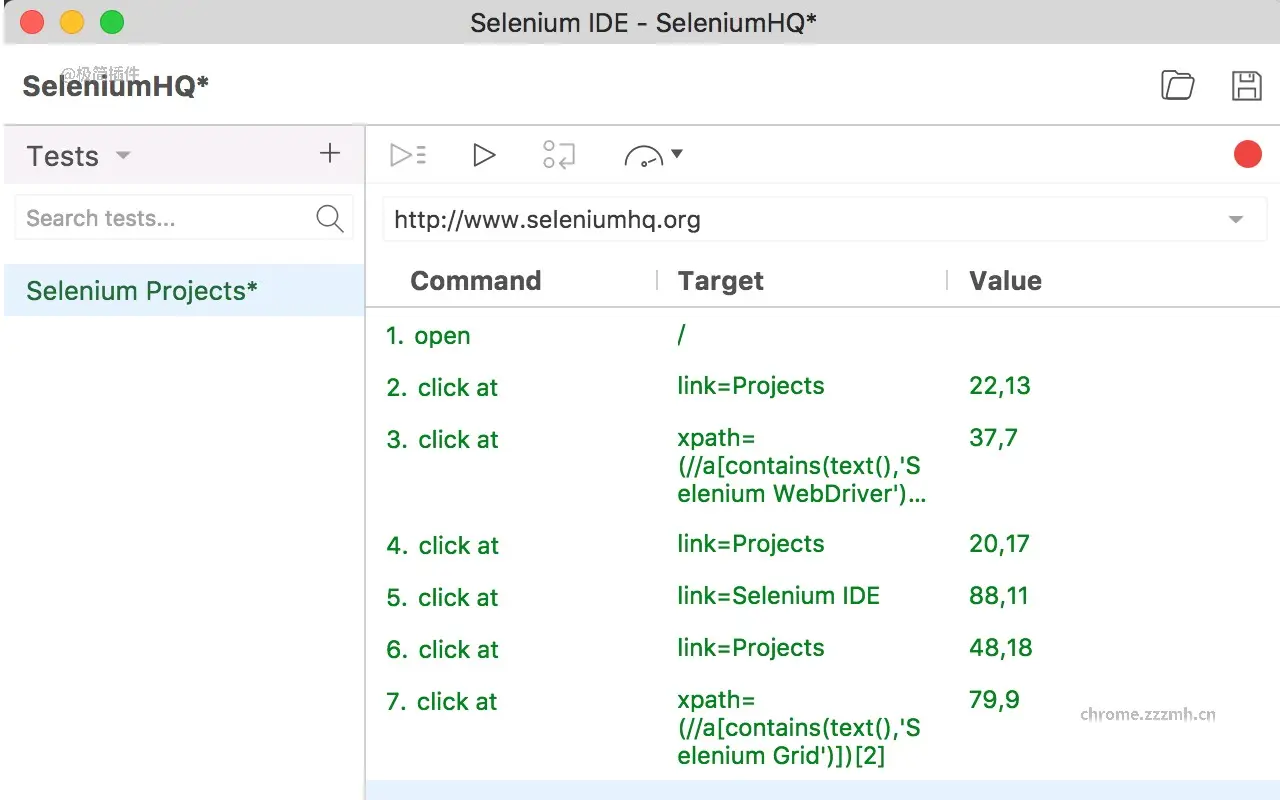Expand the Tests panel dropdown

coord(122,156)
